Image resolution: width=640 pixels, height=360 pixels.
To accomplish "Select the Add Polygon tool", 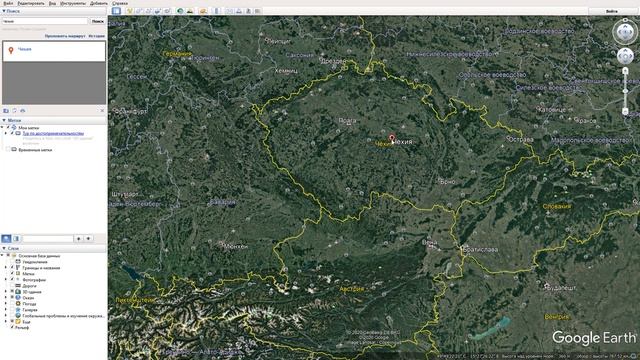I will (x=139, y=11).
